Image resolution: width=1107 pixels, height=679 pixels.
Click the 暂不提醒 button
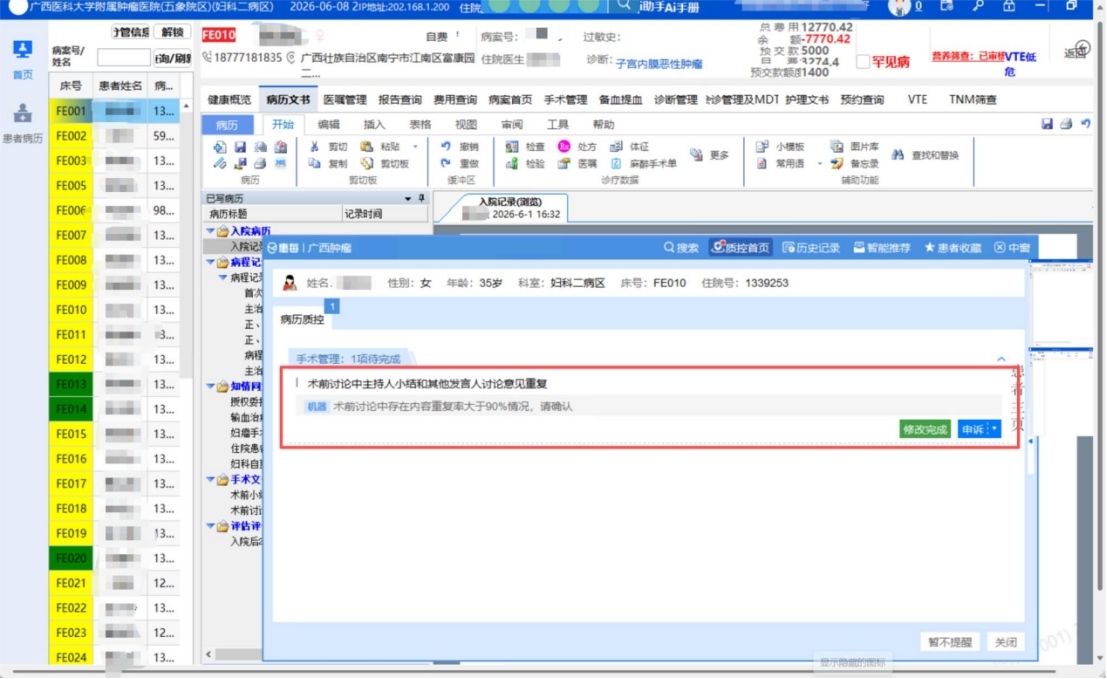pos(950,642)
